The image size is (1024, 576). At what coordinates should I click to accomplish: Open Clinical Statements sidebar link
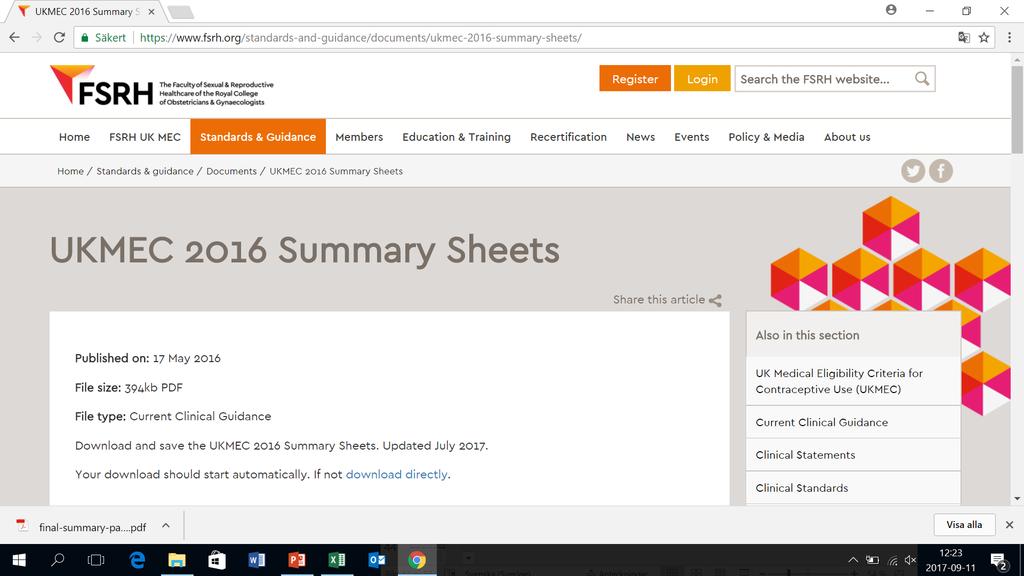tap(853, 455)
